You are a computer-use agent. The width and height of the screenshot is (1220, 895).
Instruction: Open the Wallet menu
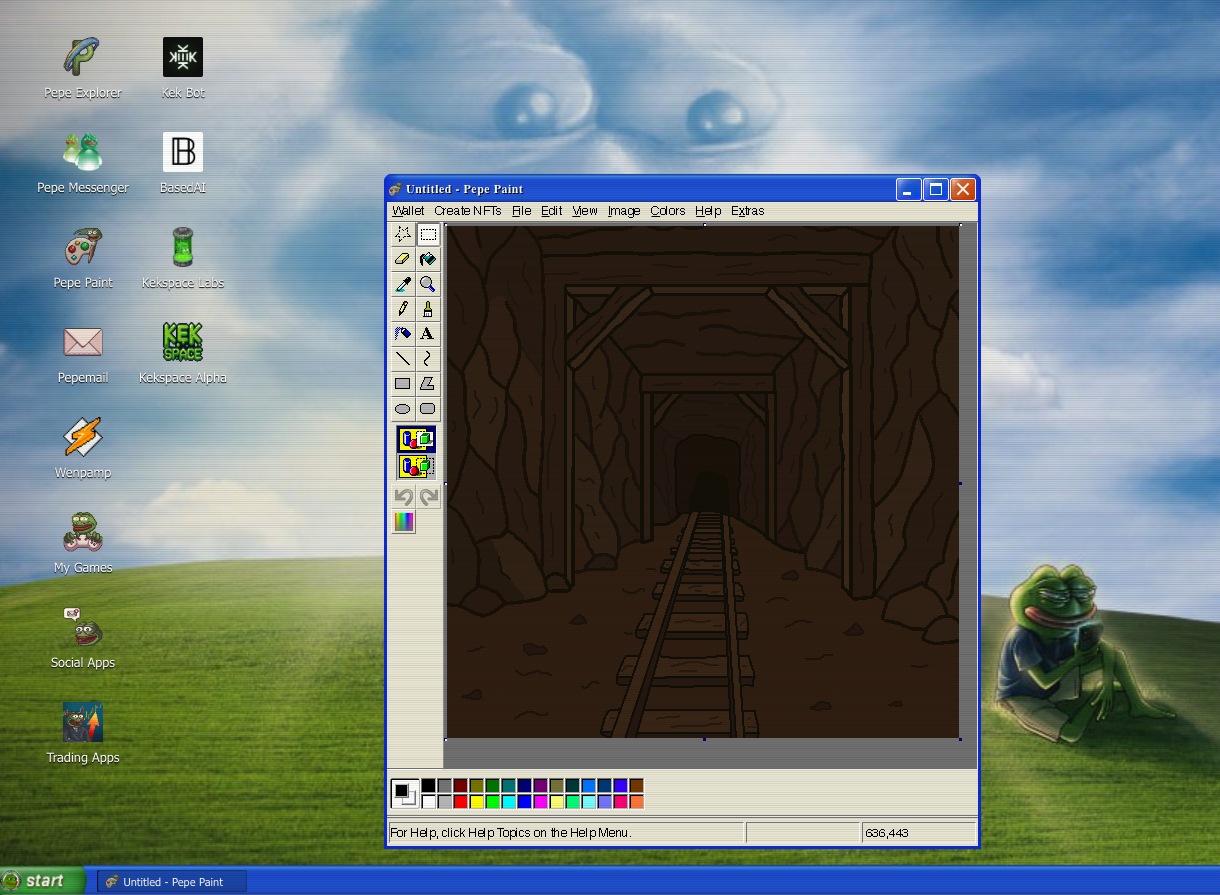[x=408, y=211]
